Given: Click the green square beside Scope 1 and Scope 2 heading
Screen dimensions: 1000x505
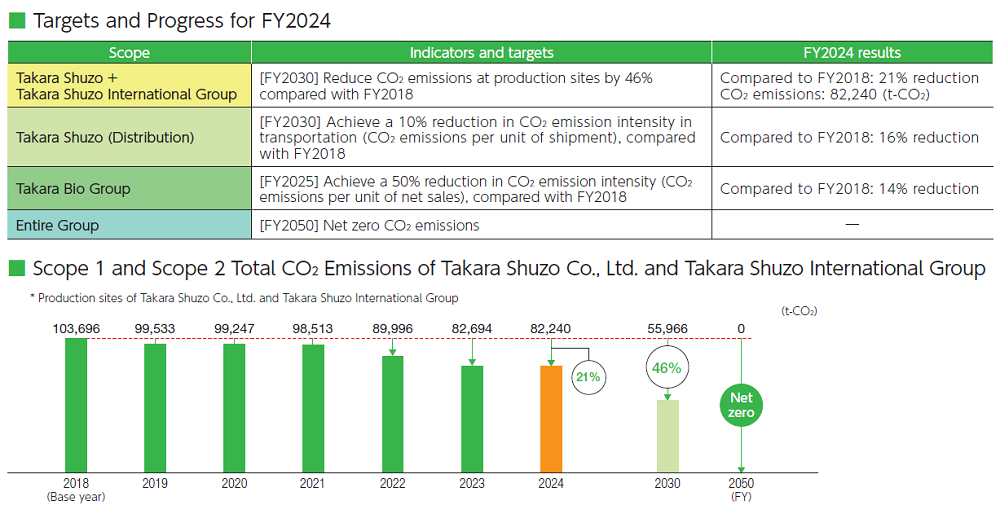Looking at the screenshot, I should (x=15, y=268).
